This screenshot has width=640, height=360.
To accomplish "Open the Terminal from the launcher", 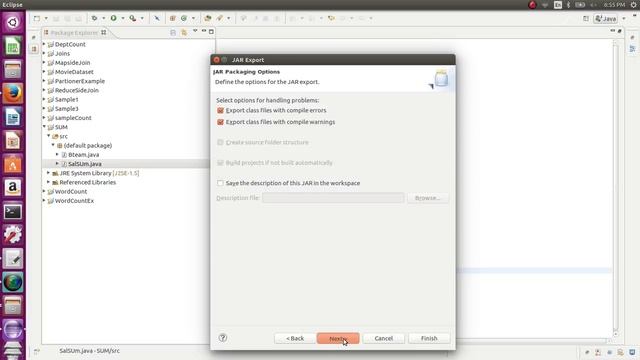I will [13, 211].
